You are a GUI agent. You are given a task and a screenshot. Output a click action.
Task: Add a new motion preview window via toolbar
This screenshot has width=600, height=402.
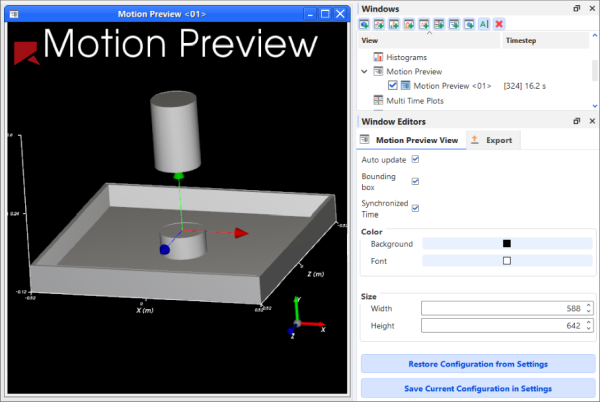click(x=454, y=24)
